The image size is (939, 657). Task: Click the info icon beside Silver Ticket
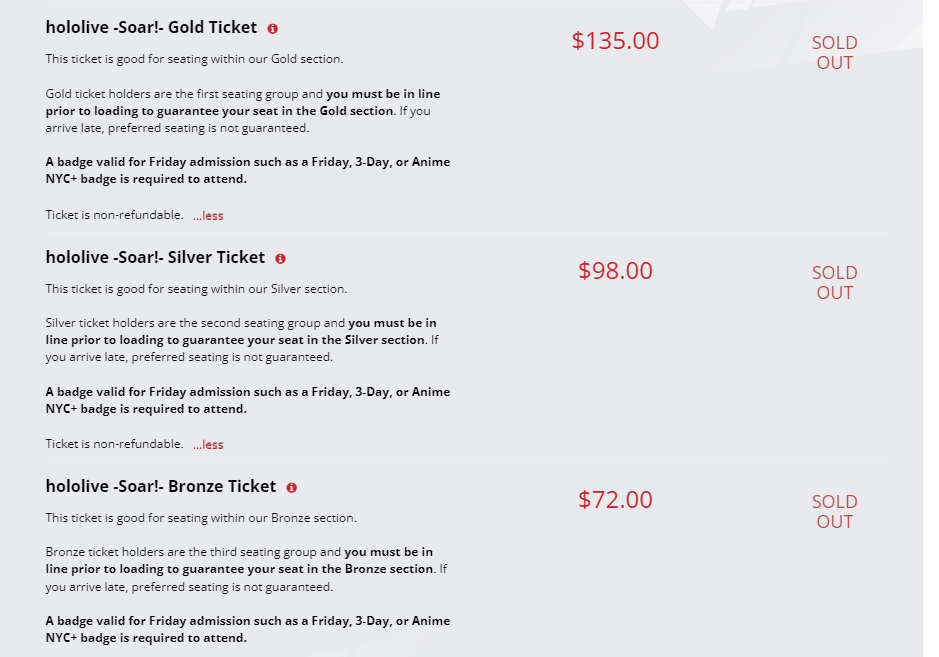pyautogui.click(x=280, y=259)
